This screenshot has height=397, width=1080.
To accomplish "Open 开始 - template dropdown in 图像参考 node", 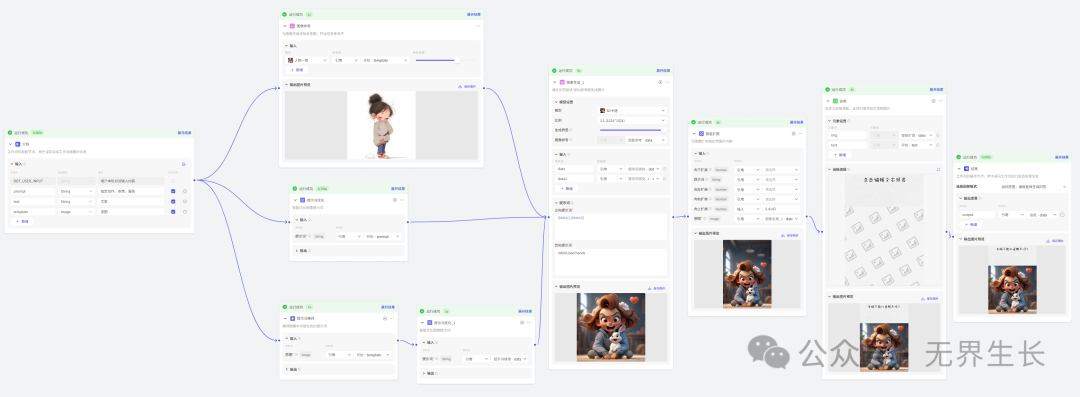I will tap(386, 60).
